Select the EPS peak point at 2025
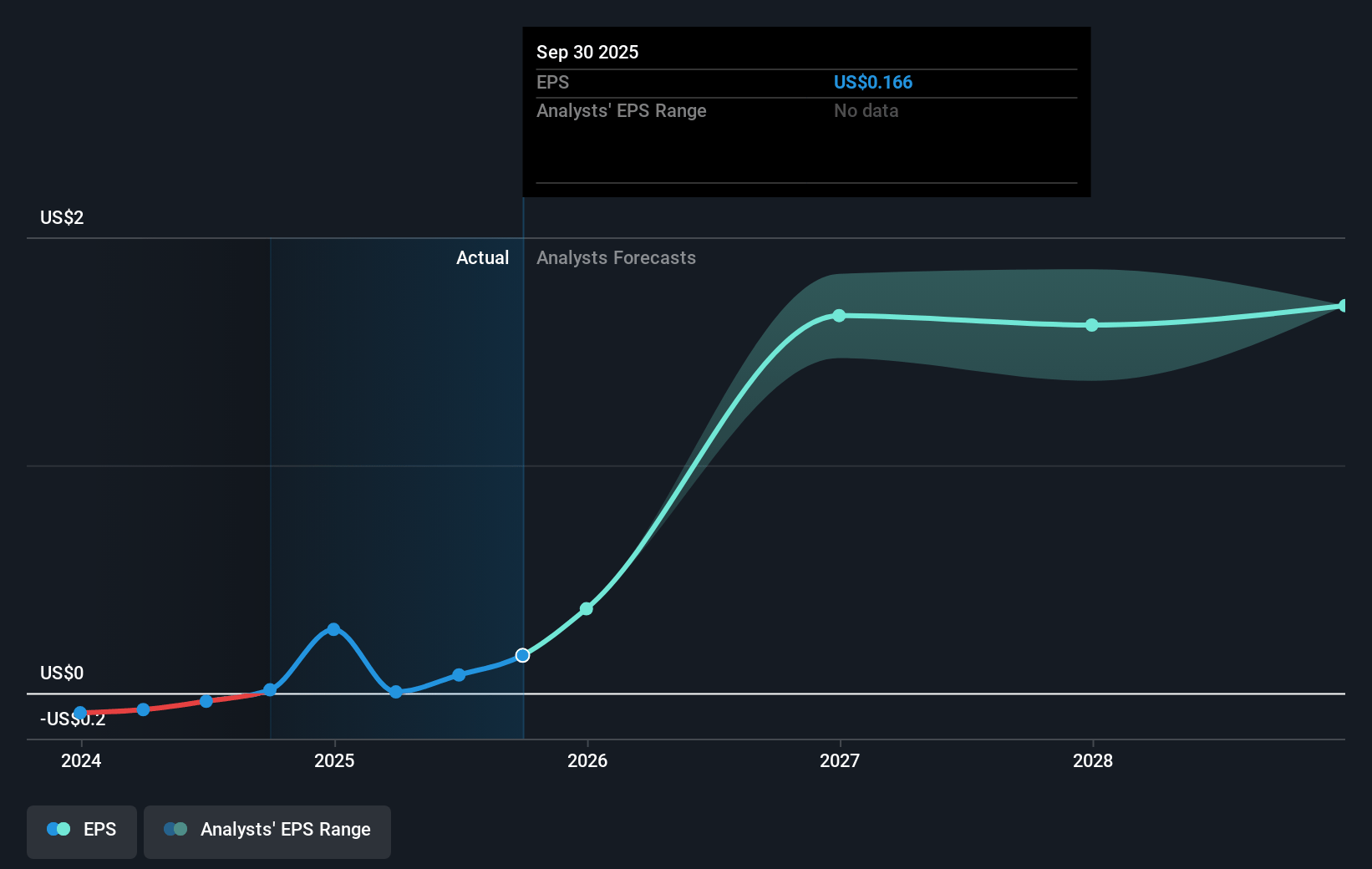The image size is (1372, 869). point(333,629)
